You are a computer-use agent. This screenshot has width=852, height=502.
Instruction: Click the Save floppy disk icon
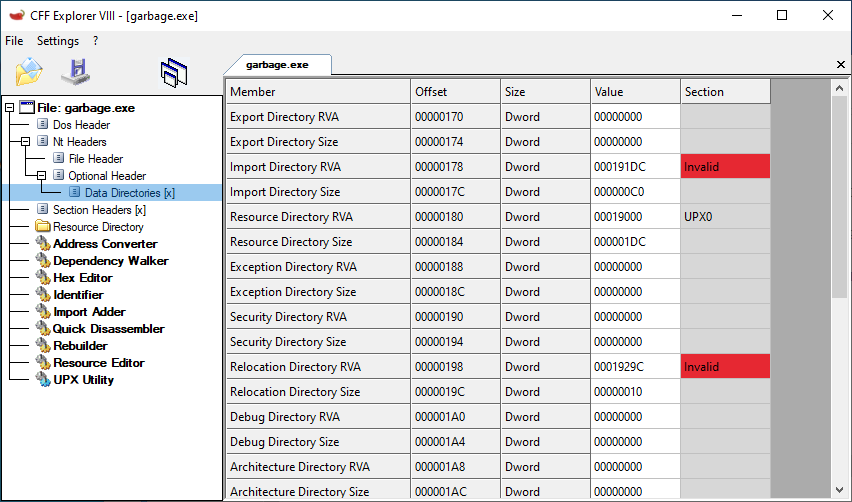[75, 72]
